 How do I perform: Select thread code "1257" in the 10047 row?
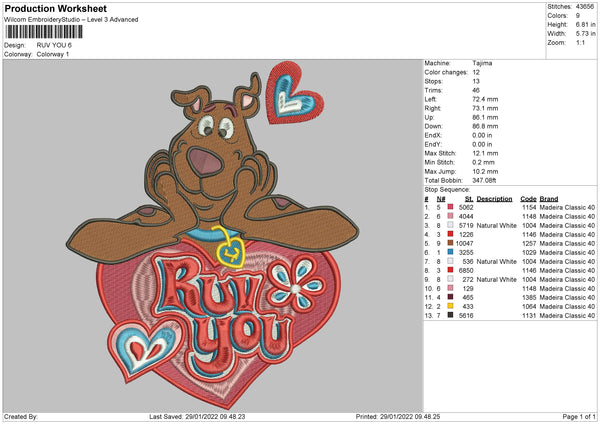(x=529, y=243)
